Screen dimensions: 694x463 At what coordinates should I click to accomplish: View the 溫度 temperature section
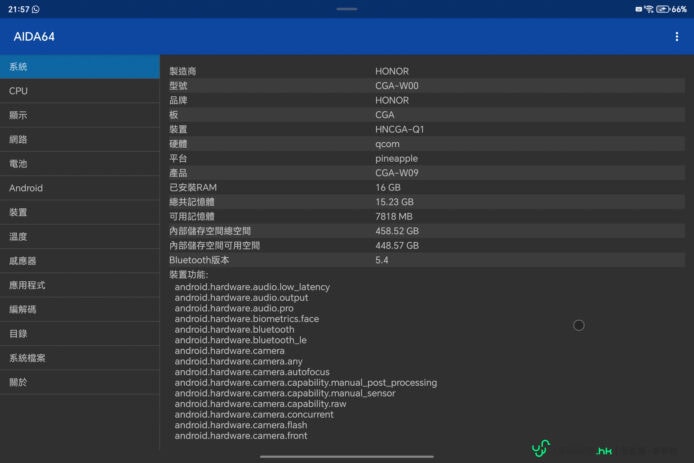click(80, 237)
